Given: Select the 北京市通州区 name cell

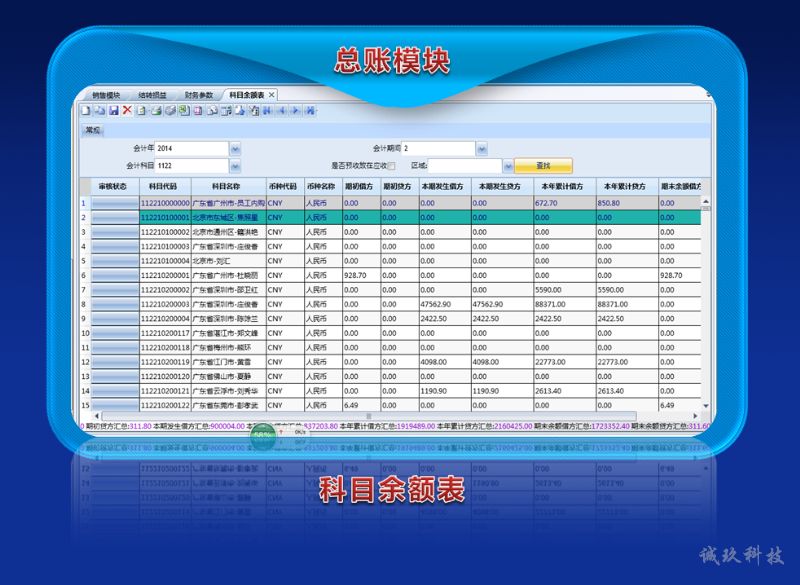Looking at the screenshot, I should (x=229, y=232).
